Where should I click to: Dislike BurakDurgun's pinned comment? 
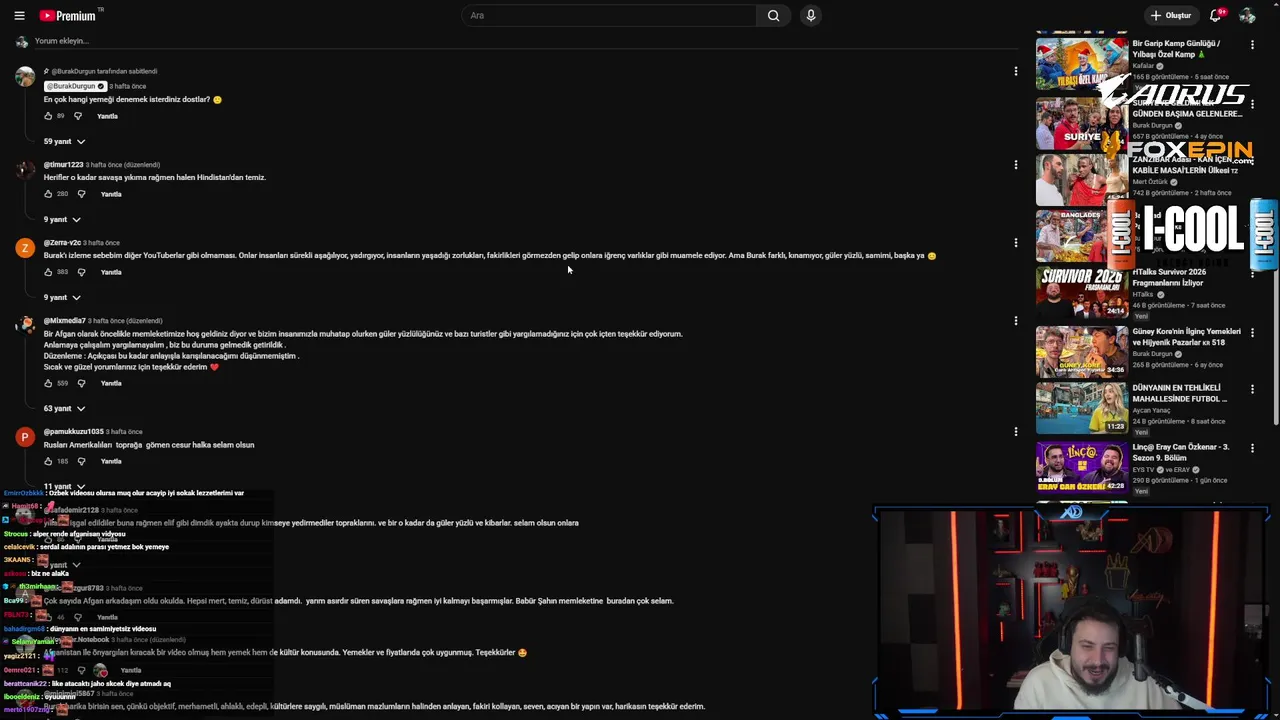click(78, 116)
